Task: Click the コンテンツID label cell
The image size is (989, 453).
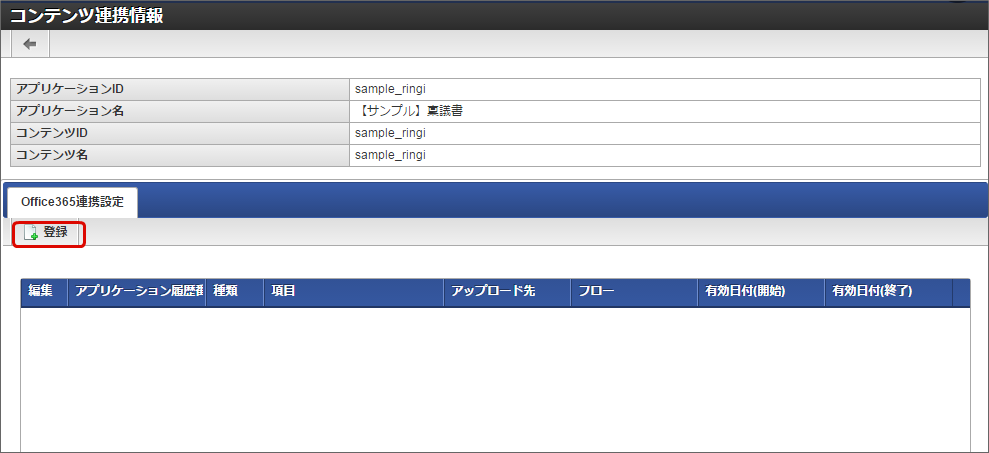Action: (180, 133)
